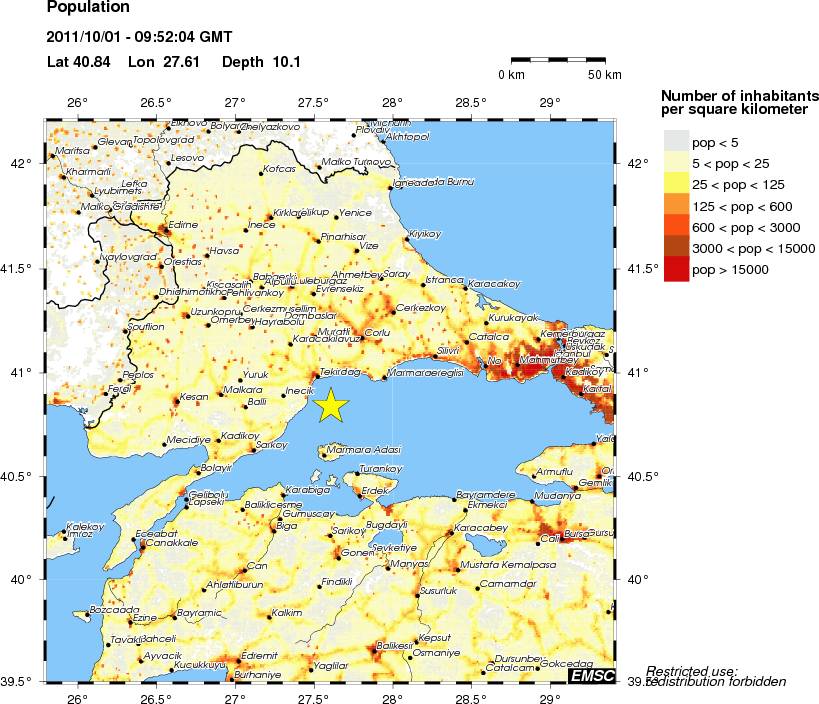Click the yellow star epicenter marker
The width and height of the screenshot is (819, 704).
click(x=332, y=405)
